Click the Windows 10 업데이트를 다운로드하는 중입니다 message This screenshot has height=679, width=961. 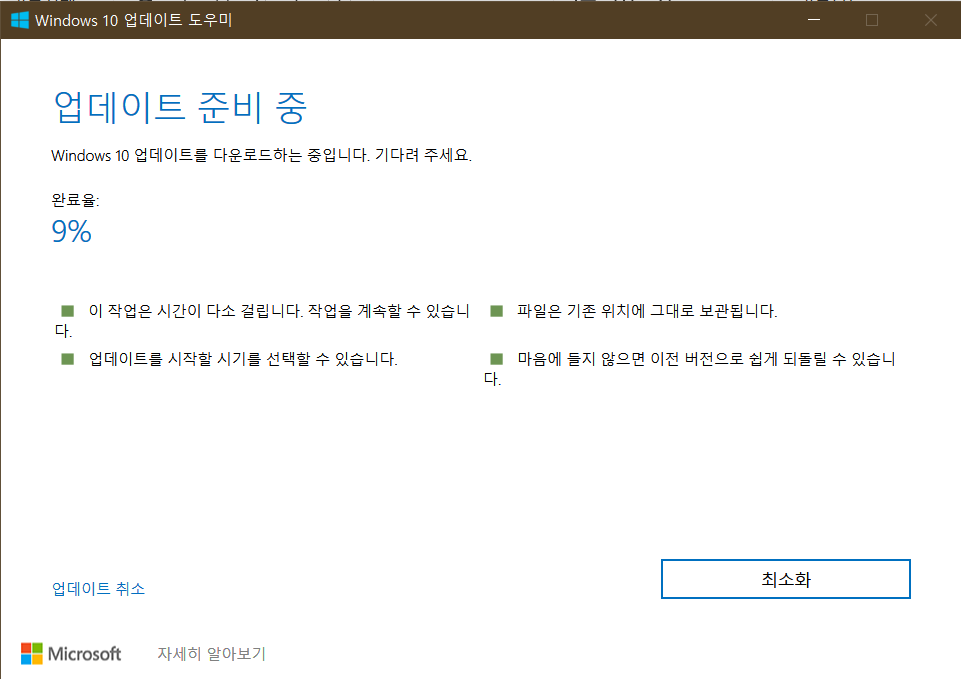[262, 155]
